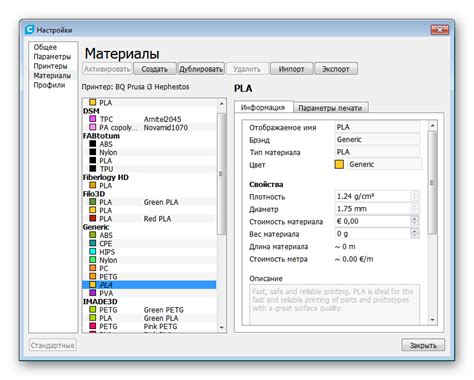Click the Закрыть button
This screenshot has width=474, height=380.
pyautogui.click(x=423, y=345)
